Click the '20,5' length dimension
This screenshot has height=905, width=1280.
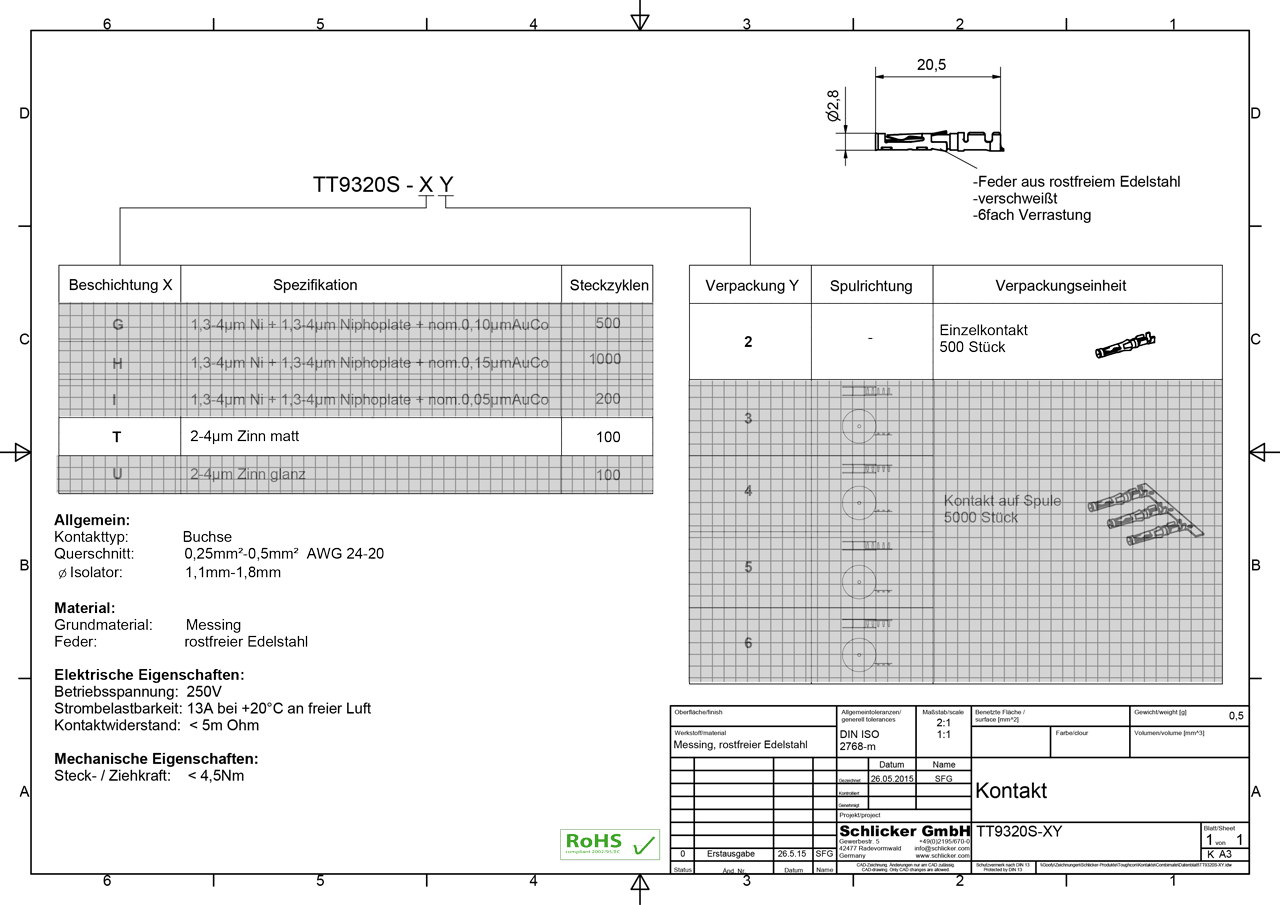(931, 65)
